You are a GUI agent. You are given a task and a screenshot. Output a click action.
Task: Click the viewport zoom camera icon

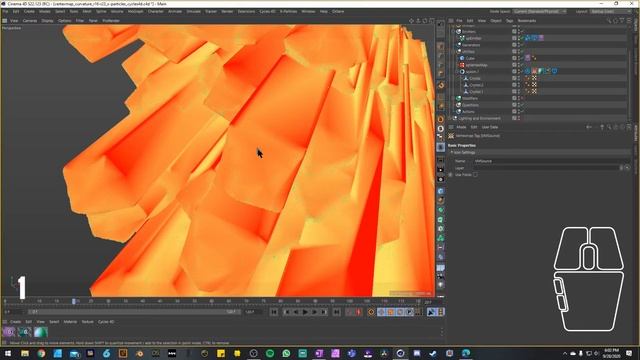[x=418, y=20]
